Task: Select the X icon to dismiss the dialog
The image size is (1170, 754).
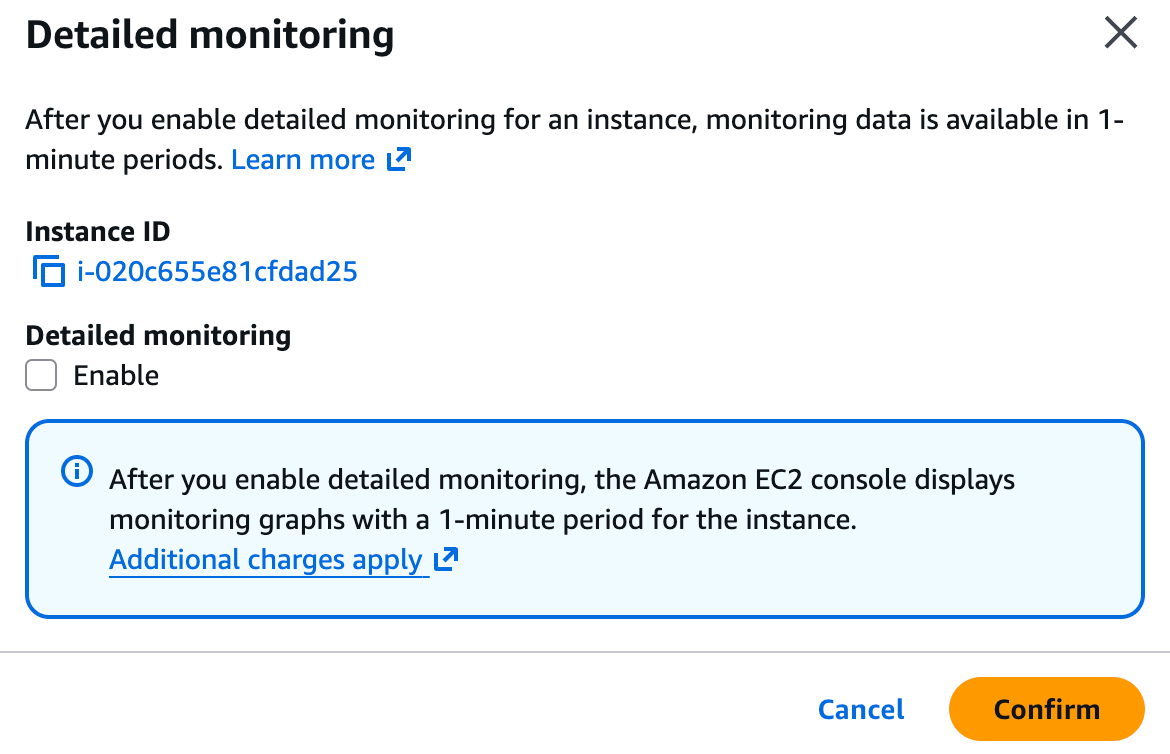Action: [1120, 33]
